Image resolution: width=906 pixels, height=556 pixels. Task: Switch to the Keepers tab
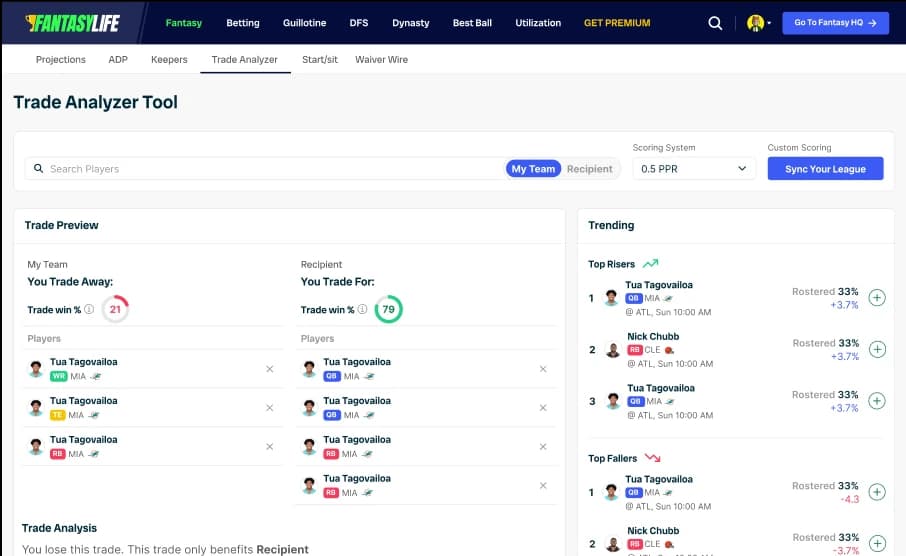click(169, 60)
